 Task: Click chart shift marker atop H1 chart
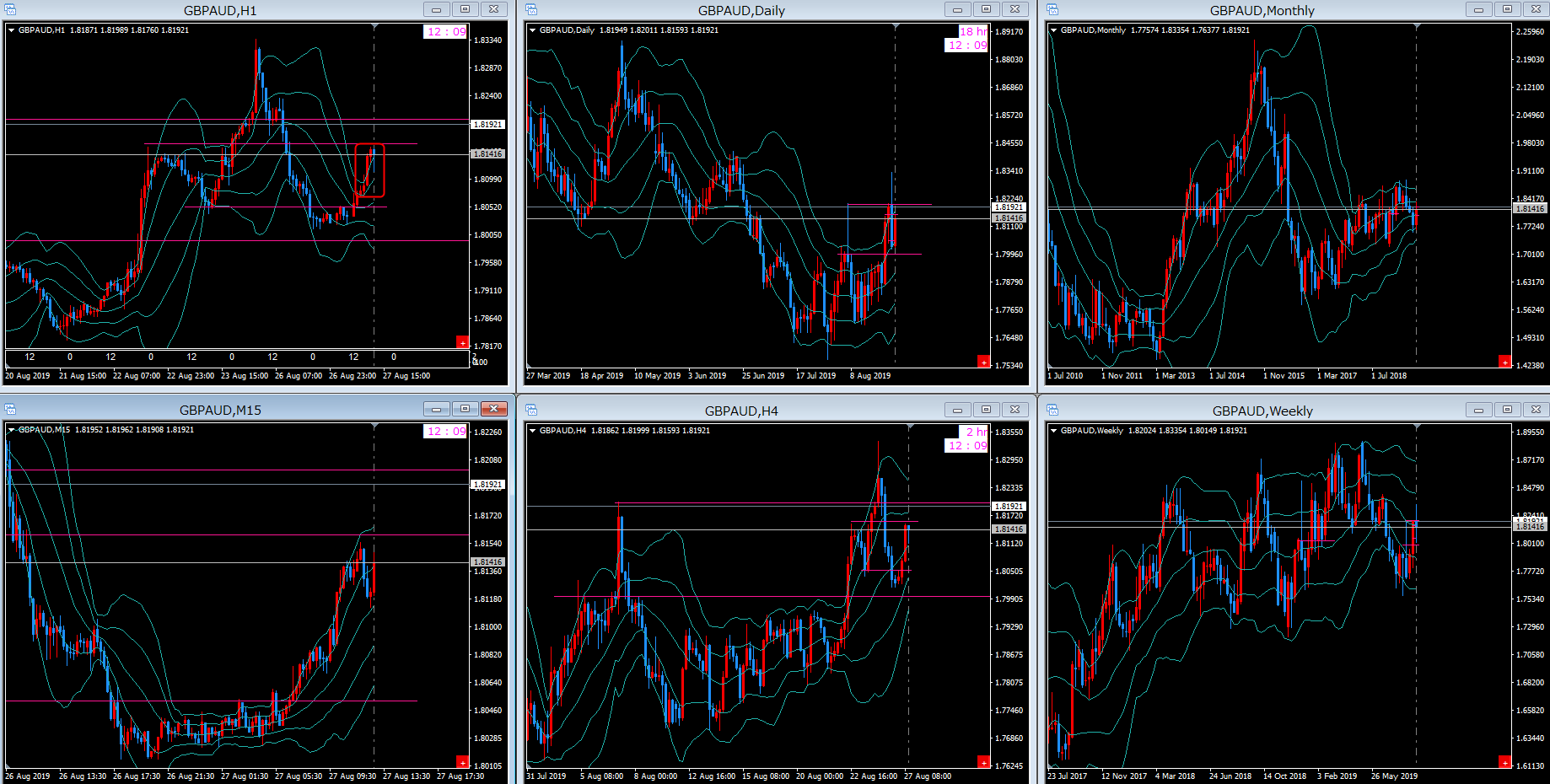click(x=374, y=27)
